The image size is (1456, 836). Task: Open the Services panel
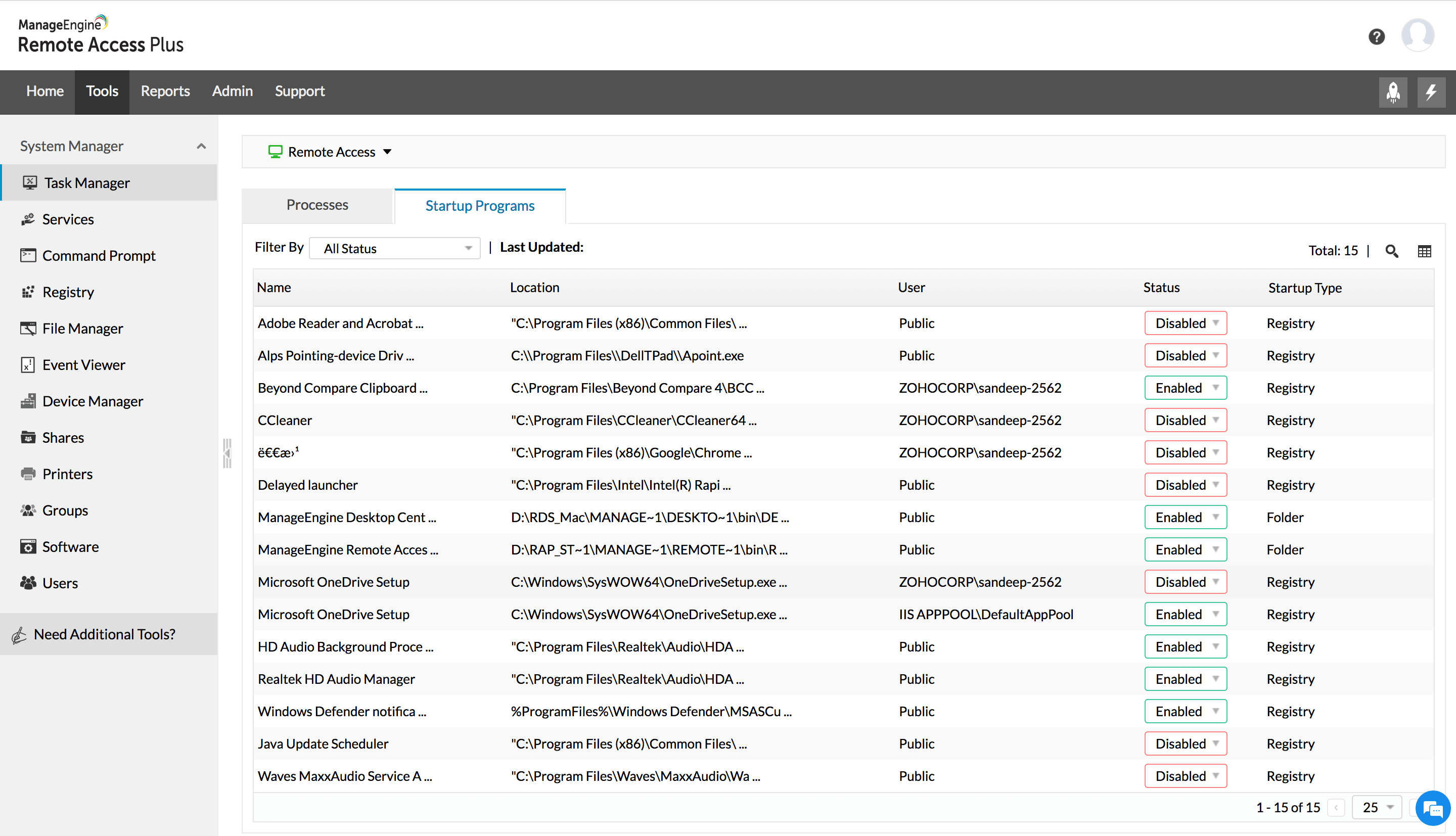coord(68,218)
